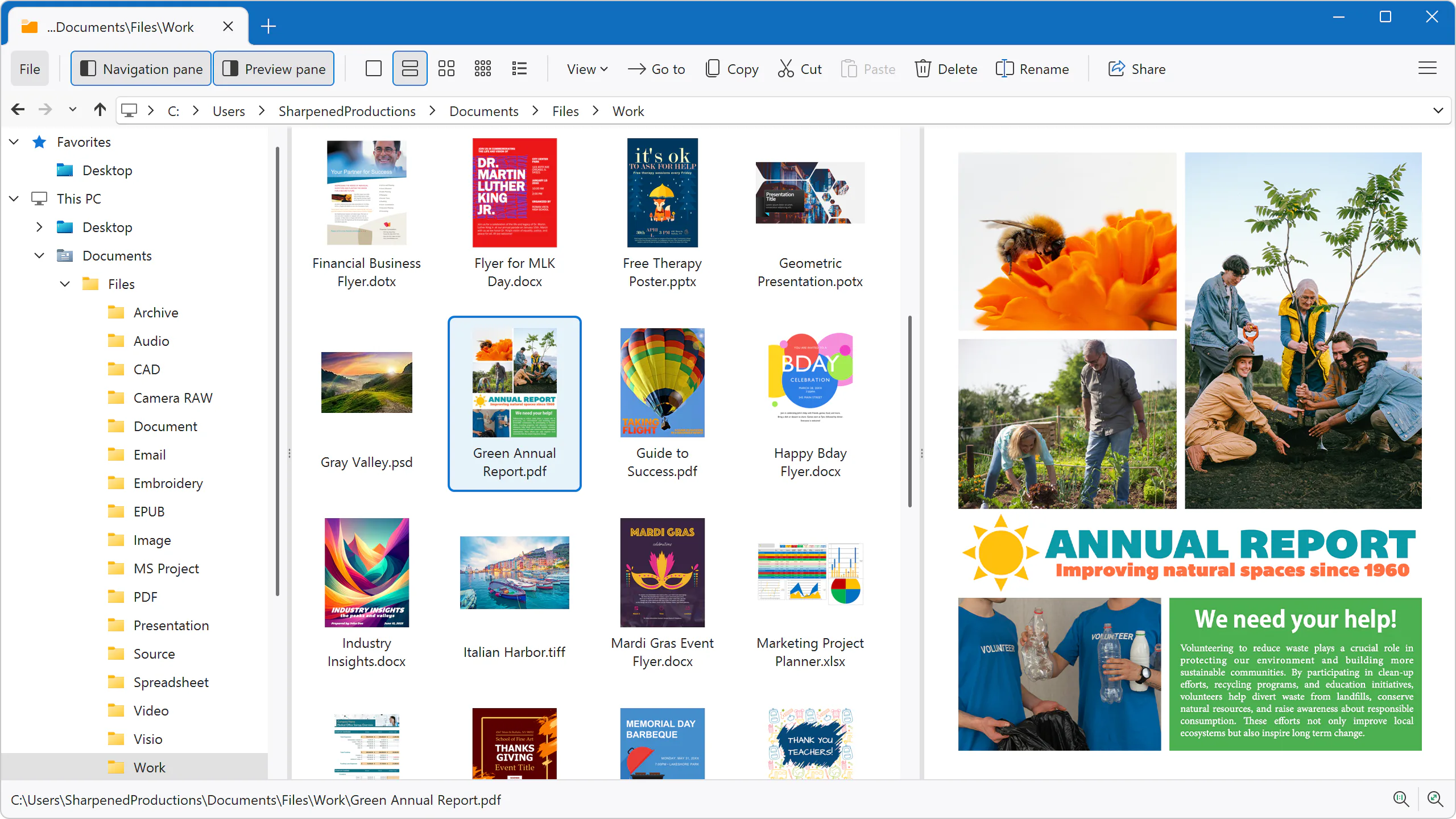Screen dimensions: 1456x819
Task: Go up one folder level
Action: (x=100, y=109)
